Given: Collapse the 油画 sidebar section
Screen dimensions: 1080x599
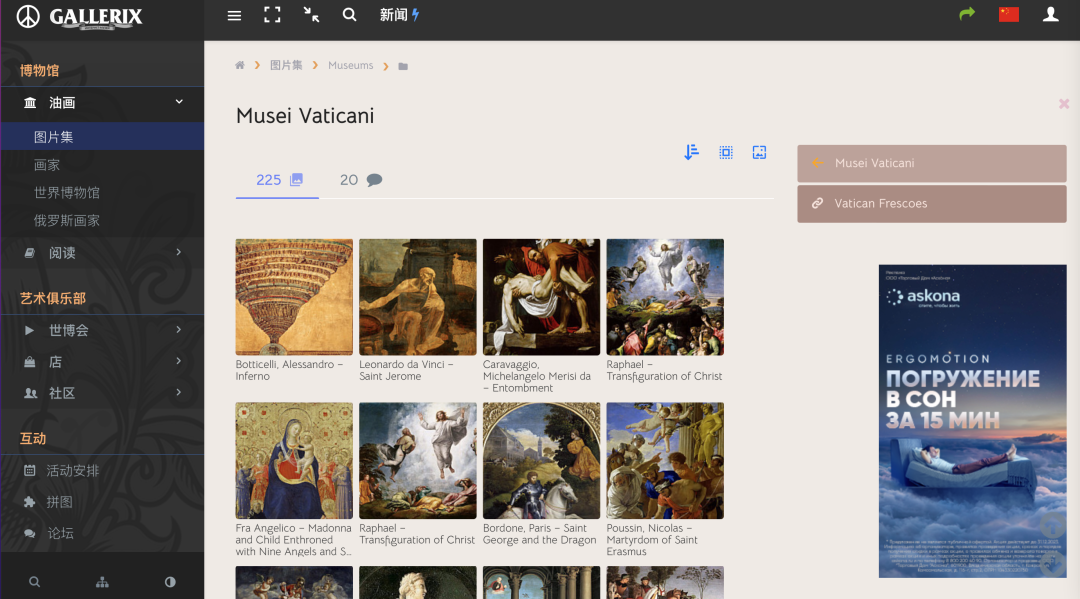Looking at the screenshot, I should point(102,103).
